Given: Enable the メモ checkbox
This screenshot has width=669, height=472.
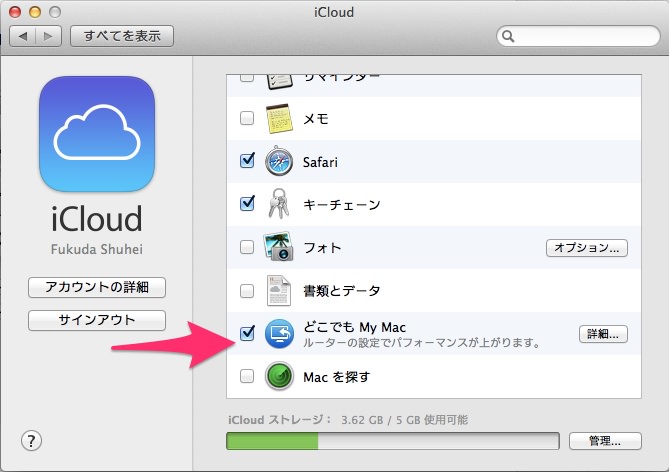Looking at the screenshot, I should click(x=247, y=118).
